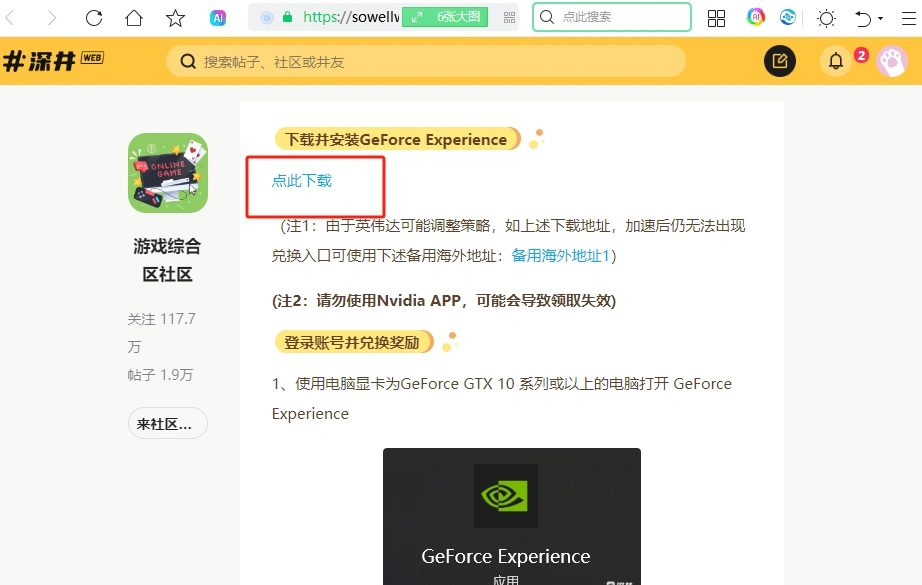Click the green padlock security icon

(288, 17)
